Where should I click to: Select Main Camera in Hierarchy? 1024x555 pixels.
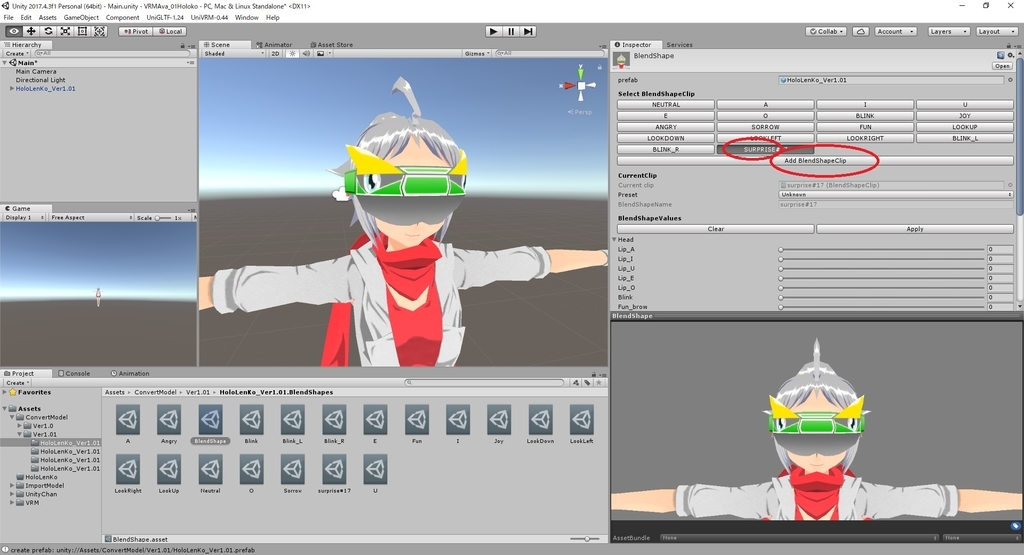coord(36,71)
